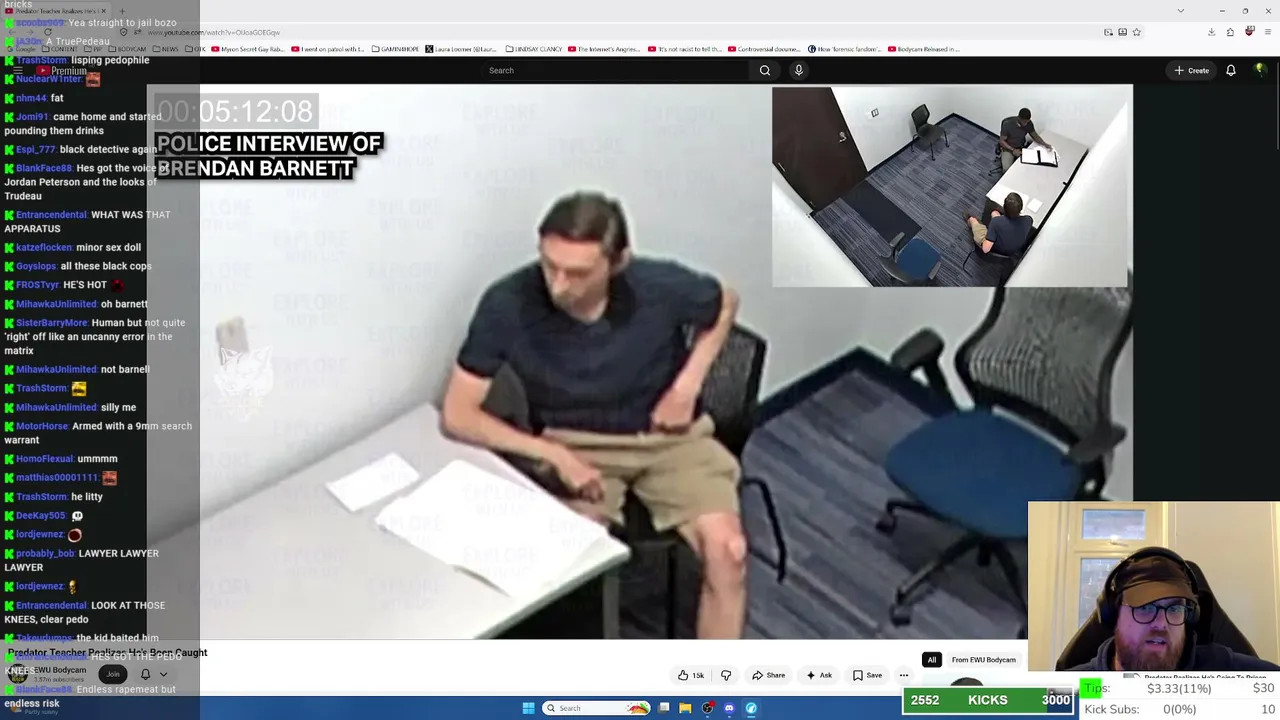Click the Create button in YouTube header

(x=1192, y=70)
